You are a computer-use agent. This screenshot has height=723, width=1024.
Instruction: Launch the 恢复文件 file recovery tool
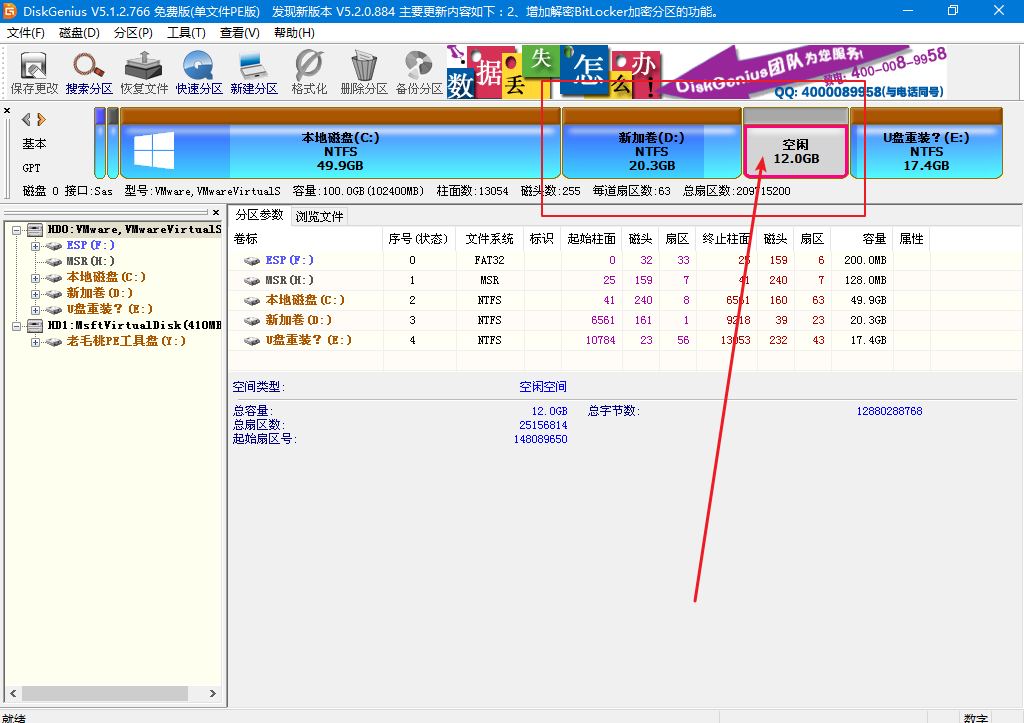(x=144, y=72)
